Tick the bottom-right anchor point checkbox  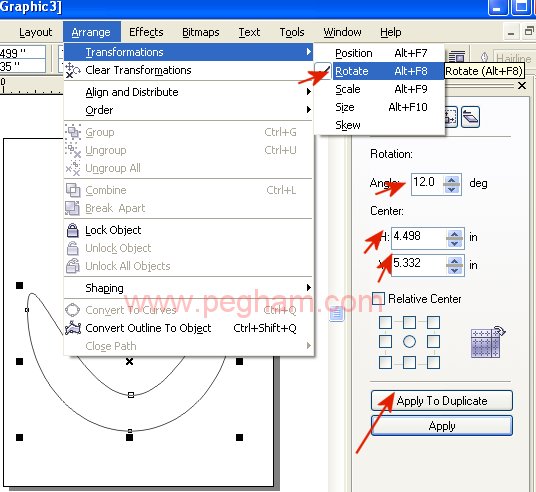coord(433,362)
